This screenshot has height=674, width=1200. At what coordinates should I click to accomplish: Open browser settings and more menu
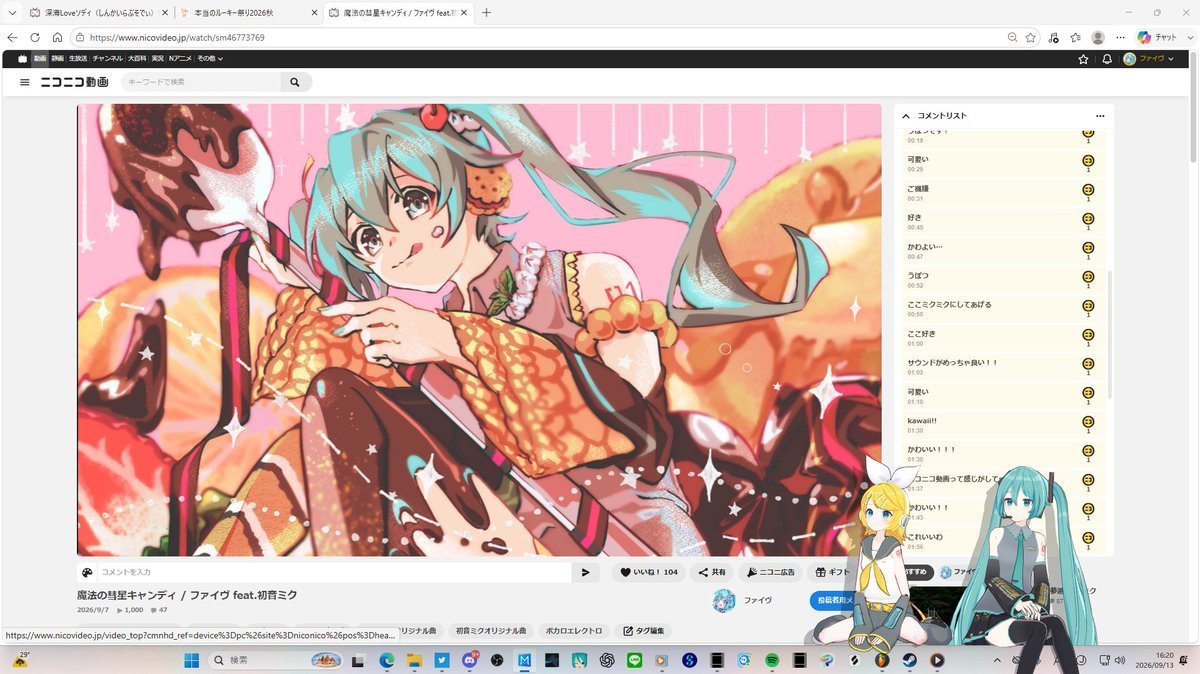click(1121, 37)
